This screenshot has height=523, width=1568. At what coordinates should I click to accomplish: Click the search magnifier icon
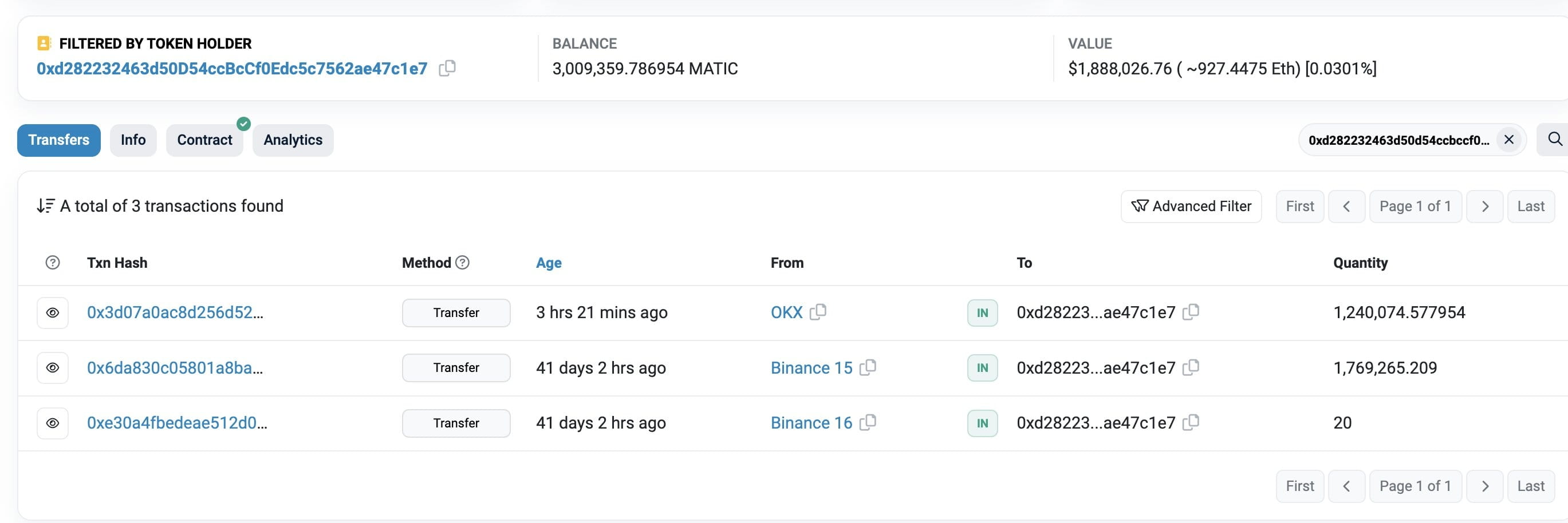click(1554, 139)
